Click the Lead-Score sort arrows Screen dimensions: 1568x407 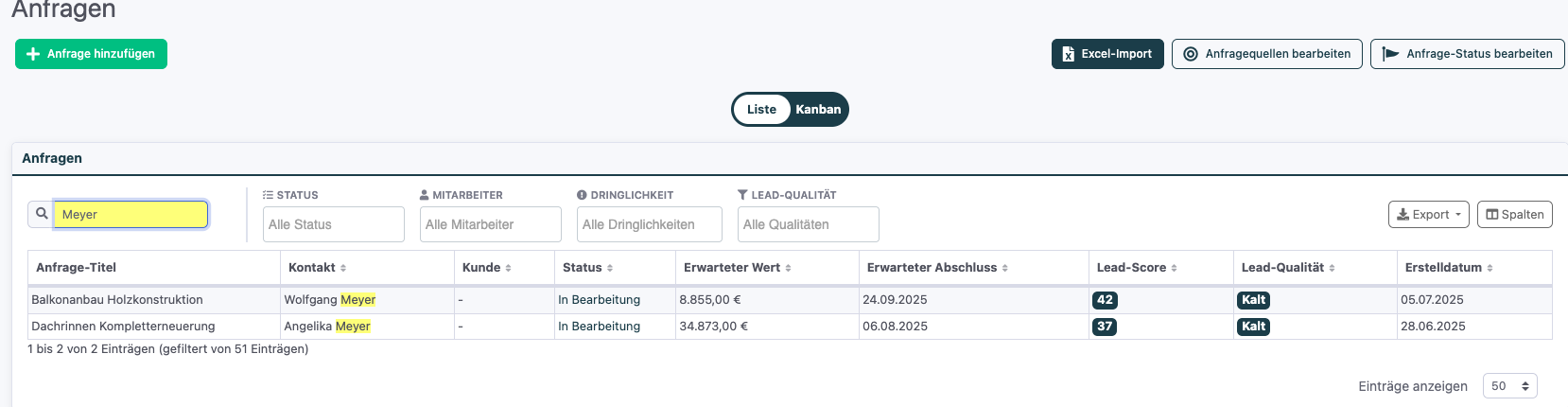[x=1175, y=268]
